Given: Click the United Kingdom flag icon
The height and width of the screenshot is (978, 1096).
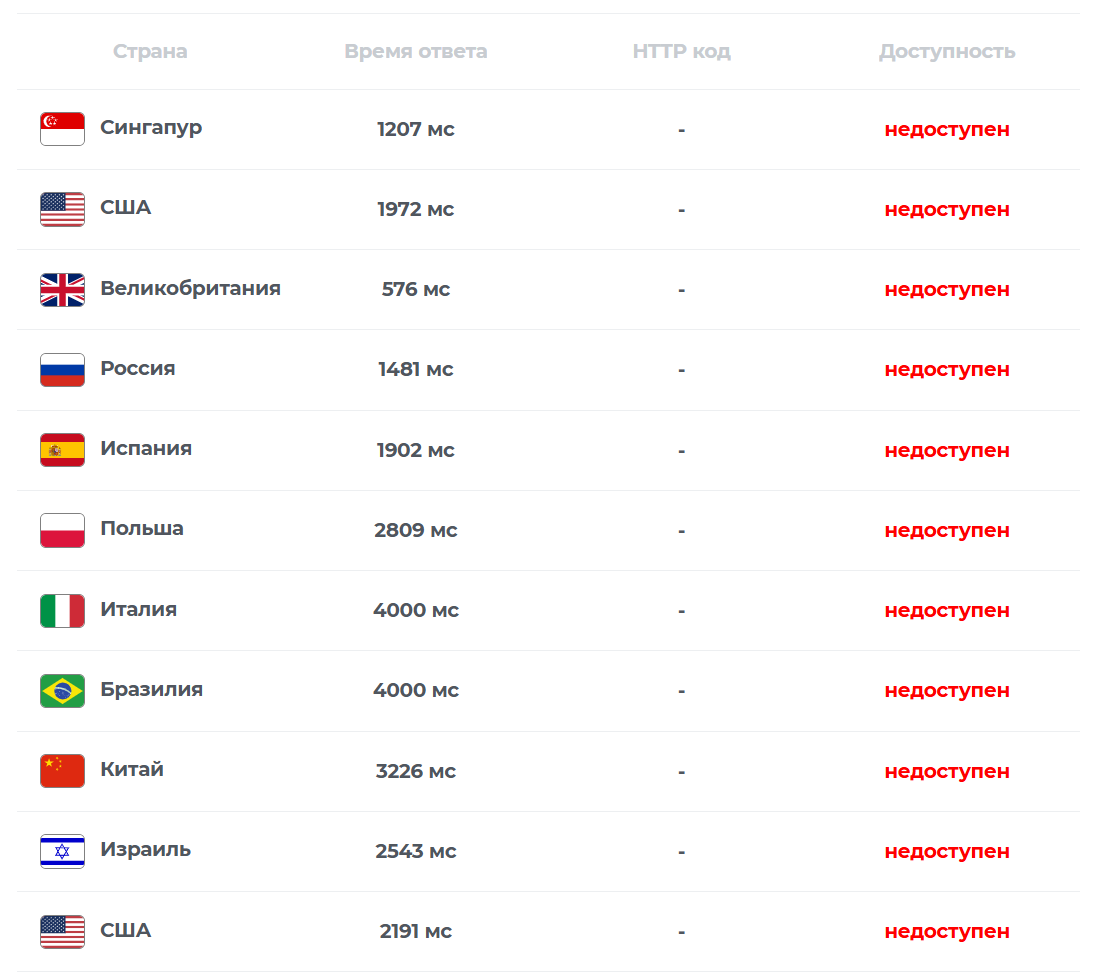Looking at the screenshot, I should point(62,289).
